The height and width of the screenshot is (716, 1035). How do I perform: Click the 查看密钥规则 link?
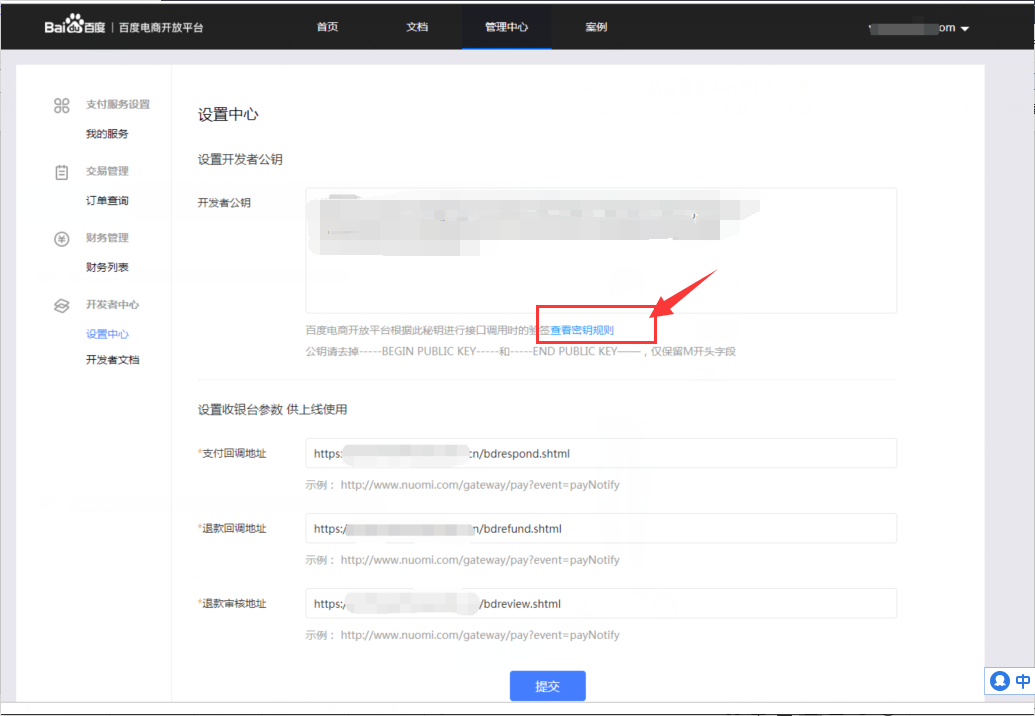582,330
